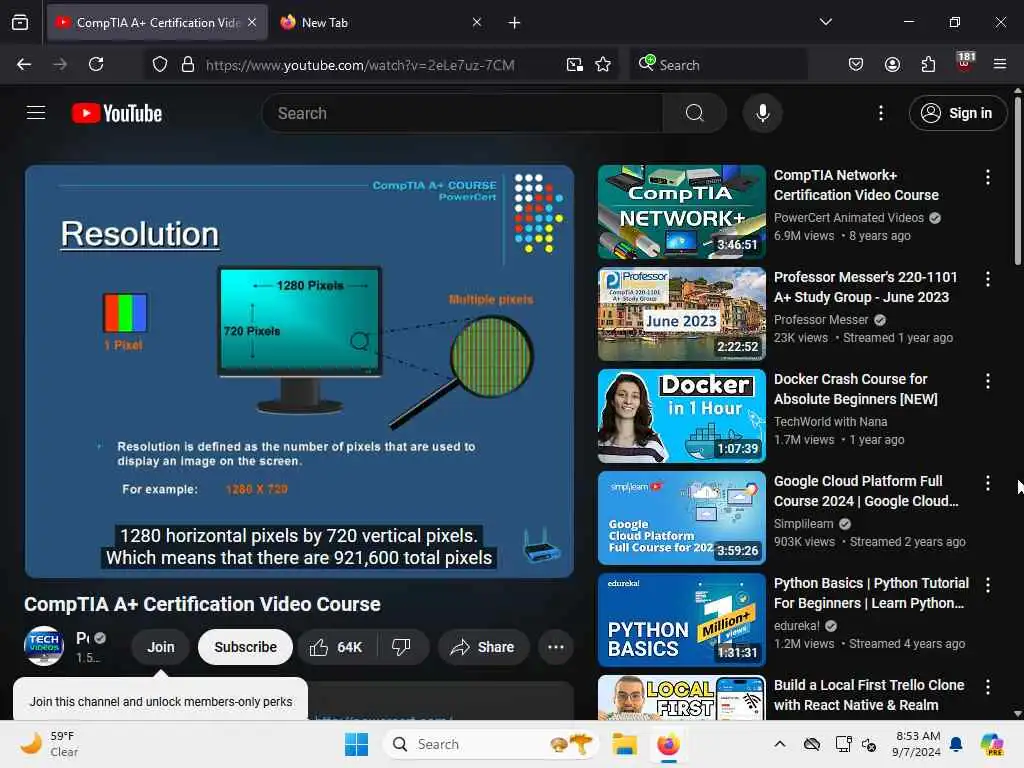1024x768 pixels.
Task: Join the channel membership
Action: click(x=161, y=647)
